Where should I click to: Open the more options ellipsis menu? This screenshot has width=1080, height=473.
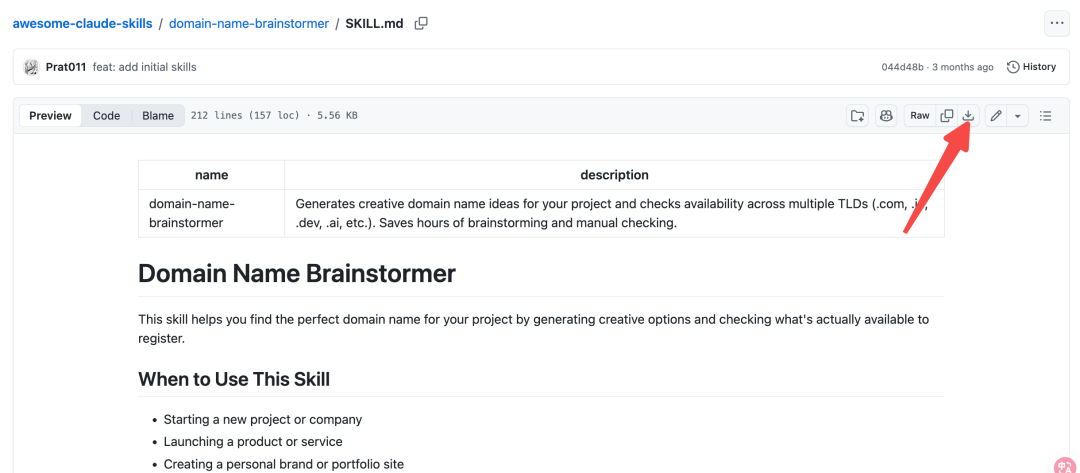tap(1056, 23)
